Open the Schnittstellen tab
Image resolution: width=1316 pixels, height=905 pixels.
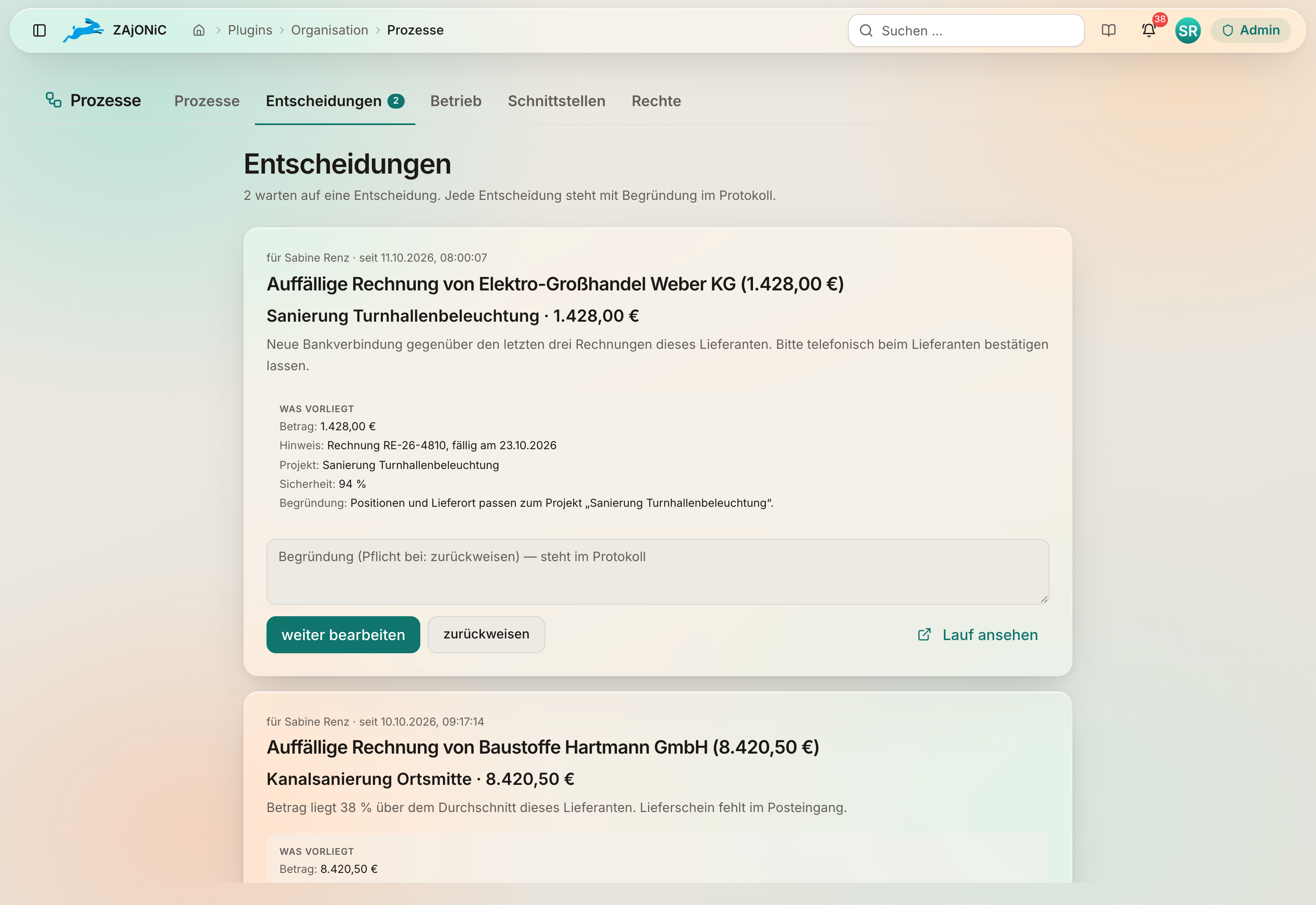point(556,101)
